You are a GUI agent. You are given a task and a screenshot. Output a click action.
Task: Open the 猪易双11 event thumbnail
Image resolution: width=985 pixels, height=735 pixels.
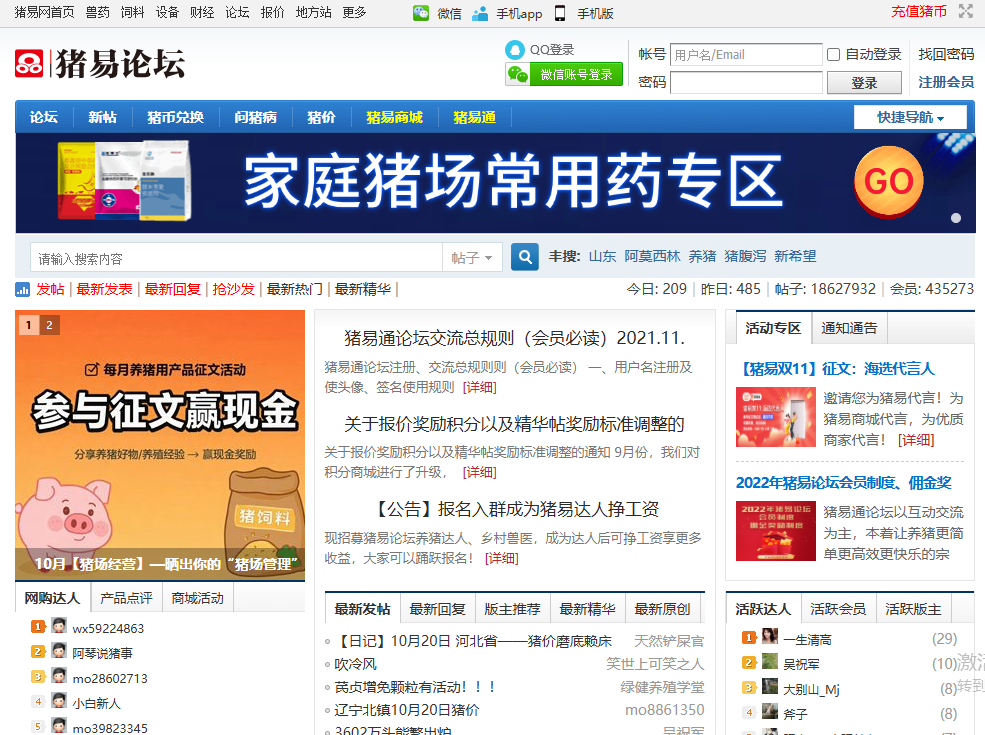point(775,417)
